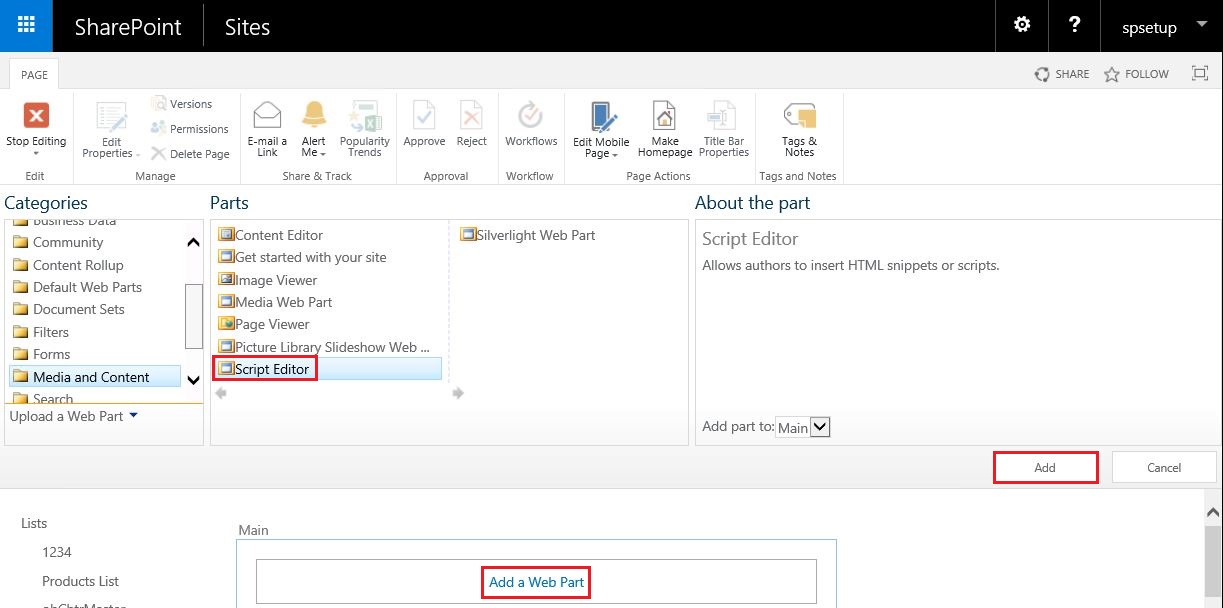This screenshot has height=608, width=1223.
Task: Click the Lists navigation heading
Action: (x=34, y=523)
